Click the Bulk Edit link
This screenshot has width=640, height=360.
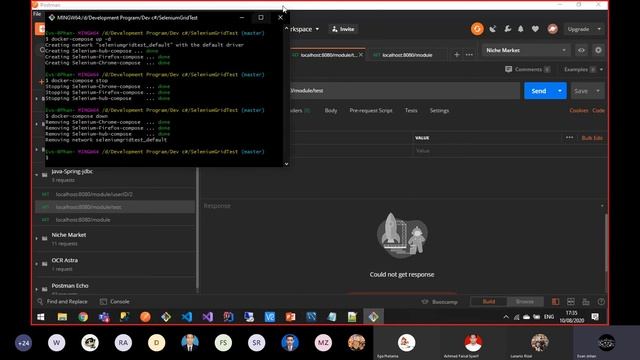click(x=592, y=138)
